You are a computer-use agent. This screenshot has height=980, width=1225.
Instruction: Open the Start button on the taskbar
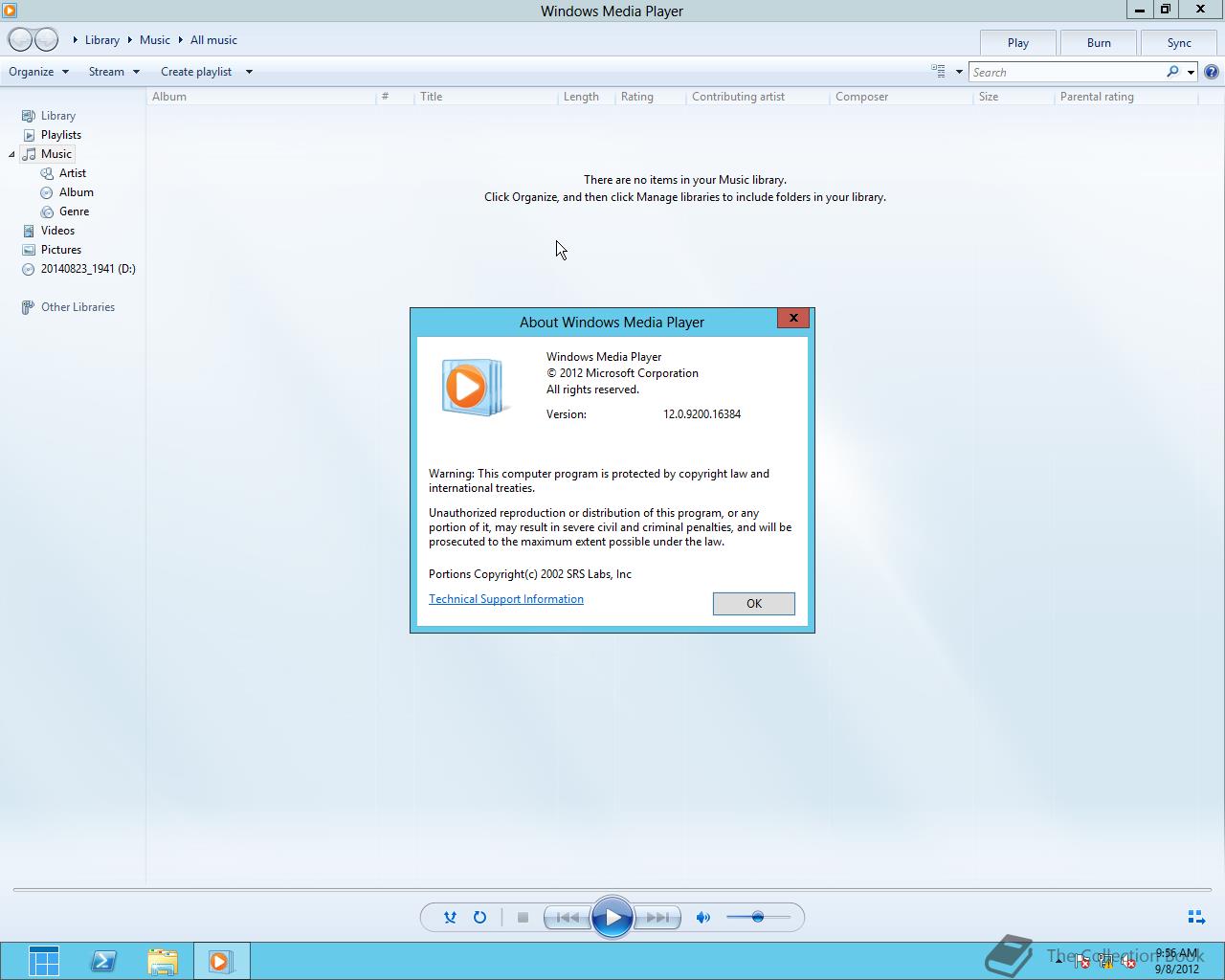[44, 961]
